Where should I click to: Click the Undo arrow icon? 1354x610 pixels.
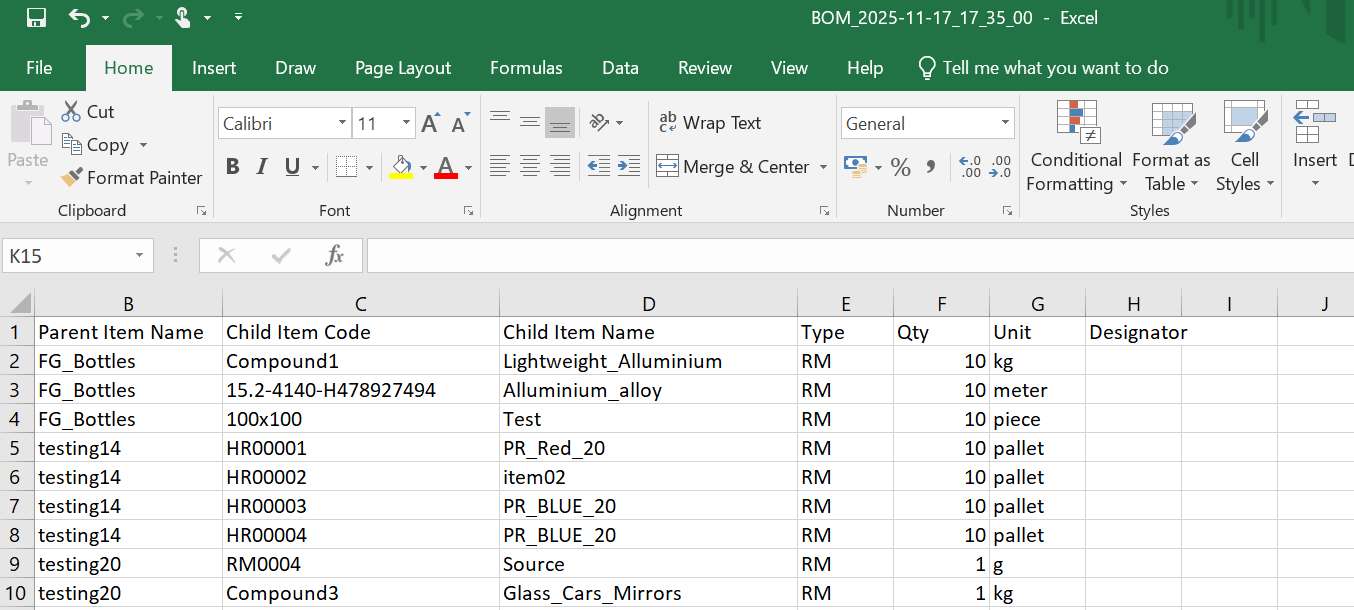pyautogui.click(x=79, y=18)
